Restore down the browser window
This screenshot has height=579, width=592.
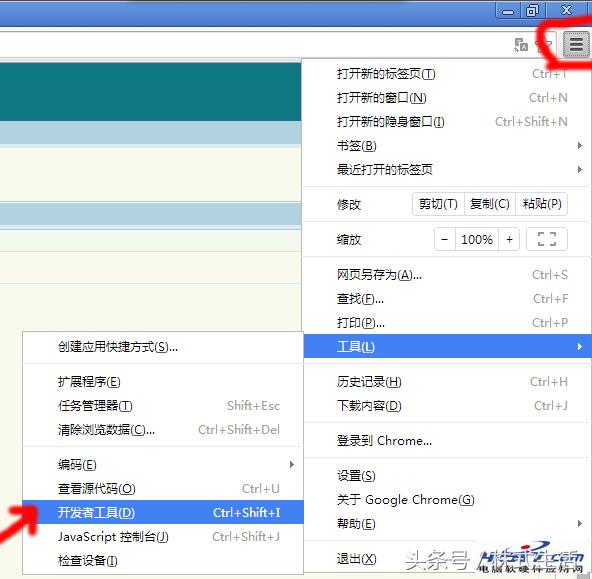click(532, 11)
